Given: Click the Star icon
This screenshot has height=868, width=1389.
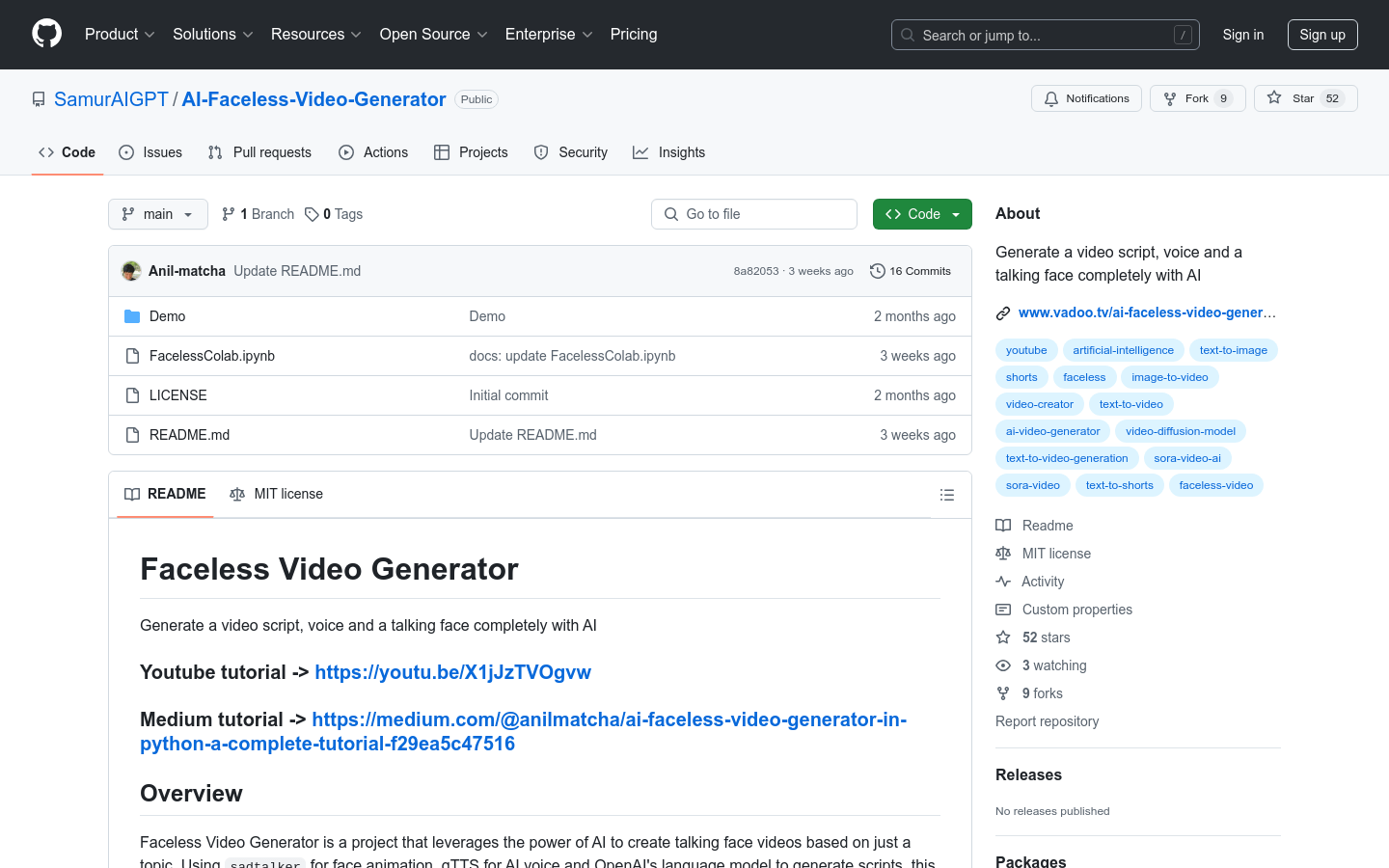Looking at the screenshot, I should pyautogui.click(x=1274, y=98).
